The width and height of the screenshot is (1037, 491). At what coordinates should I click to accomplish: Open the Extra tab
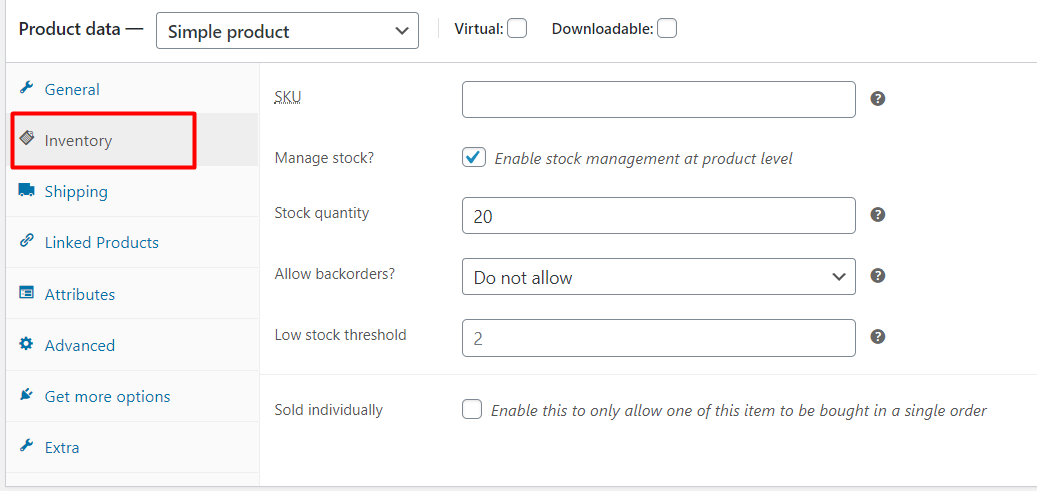point(62,447)
